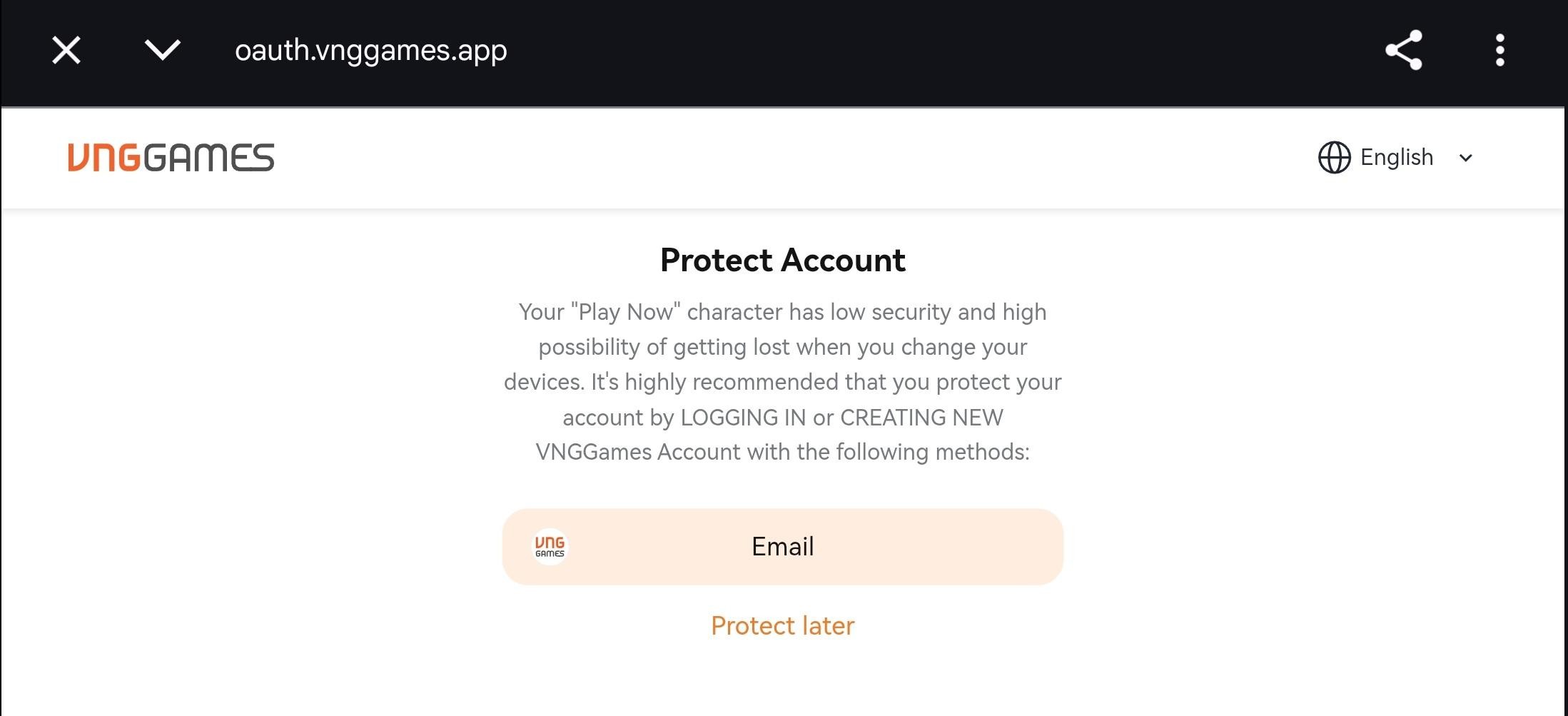Click the "It's highly recommended" text line
Viewport: 1568px width, 716px height.
tap(782, 382)
